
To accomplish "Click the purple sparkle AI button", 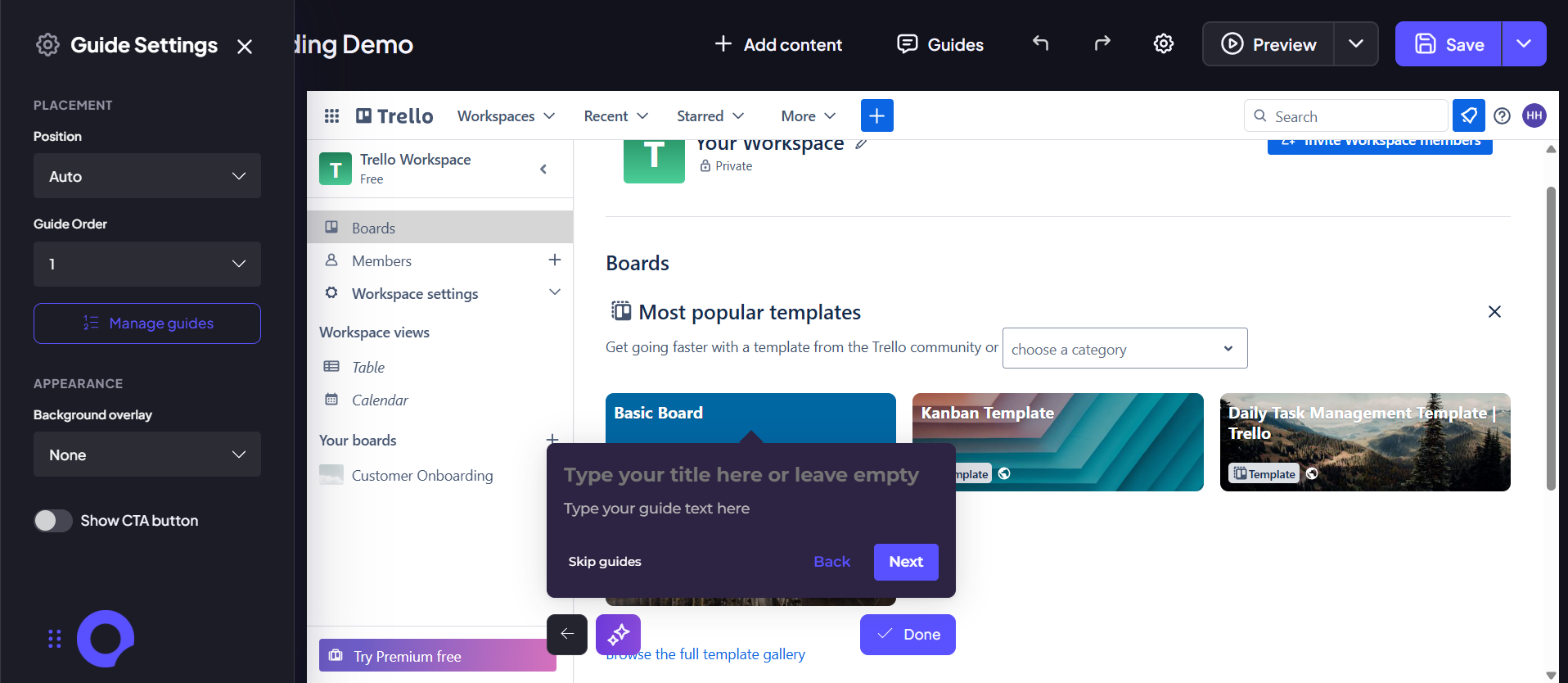I will tap(618, 635).
